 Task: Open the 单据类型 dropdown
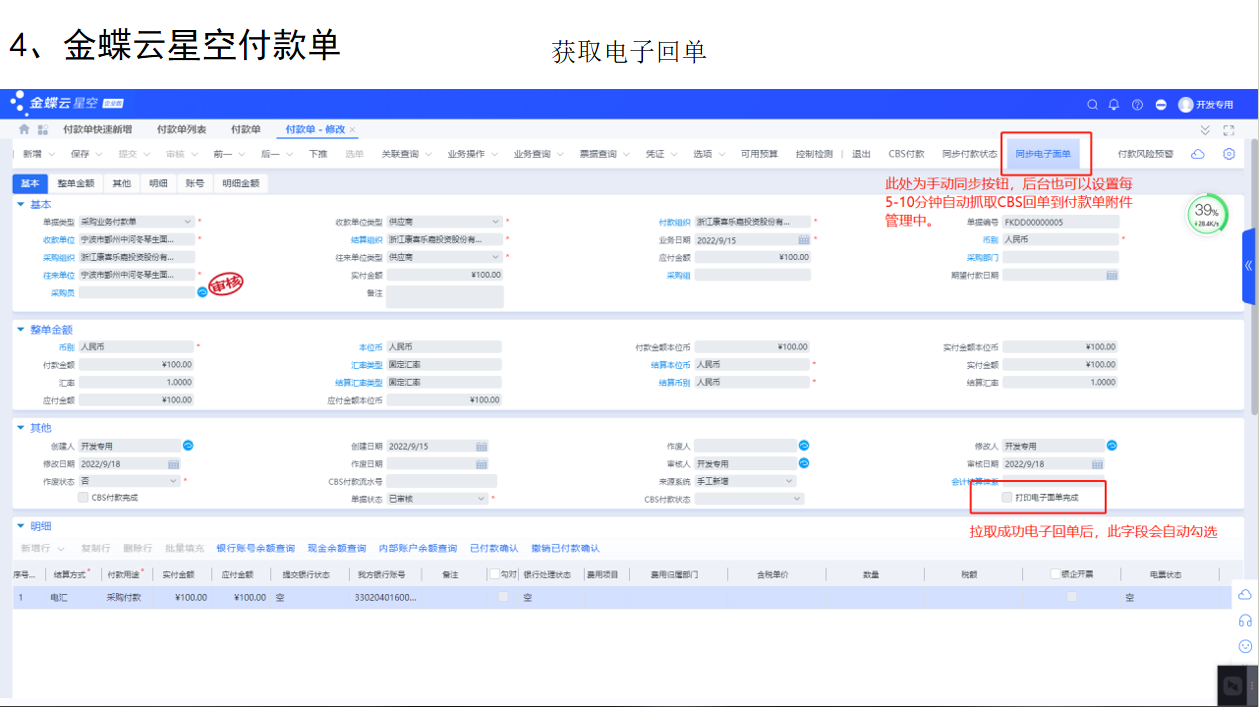click(x=188, y=222)
